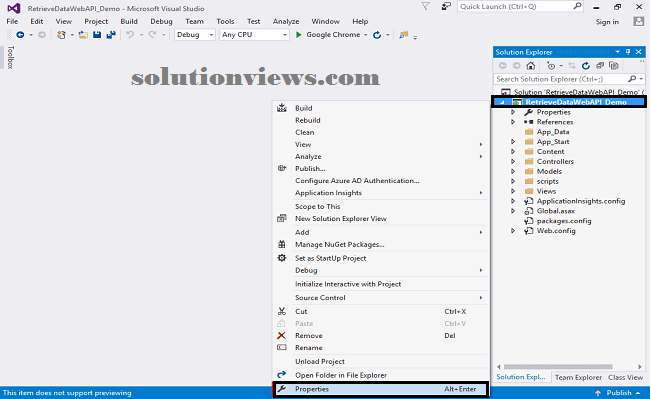
Task: Expand the Controllers folder node
Action: pos(513,162)
